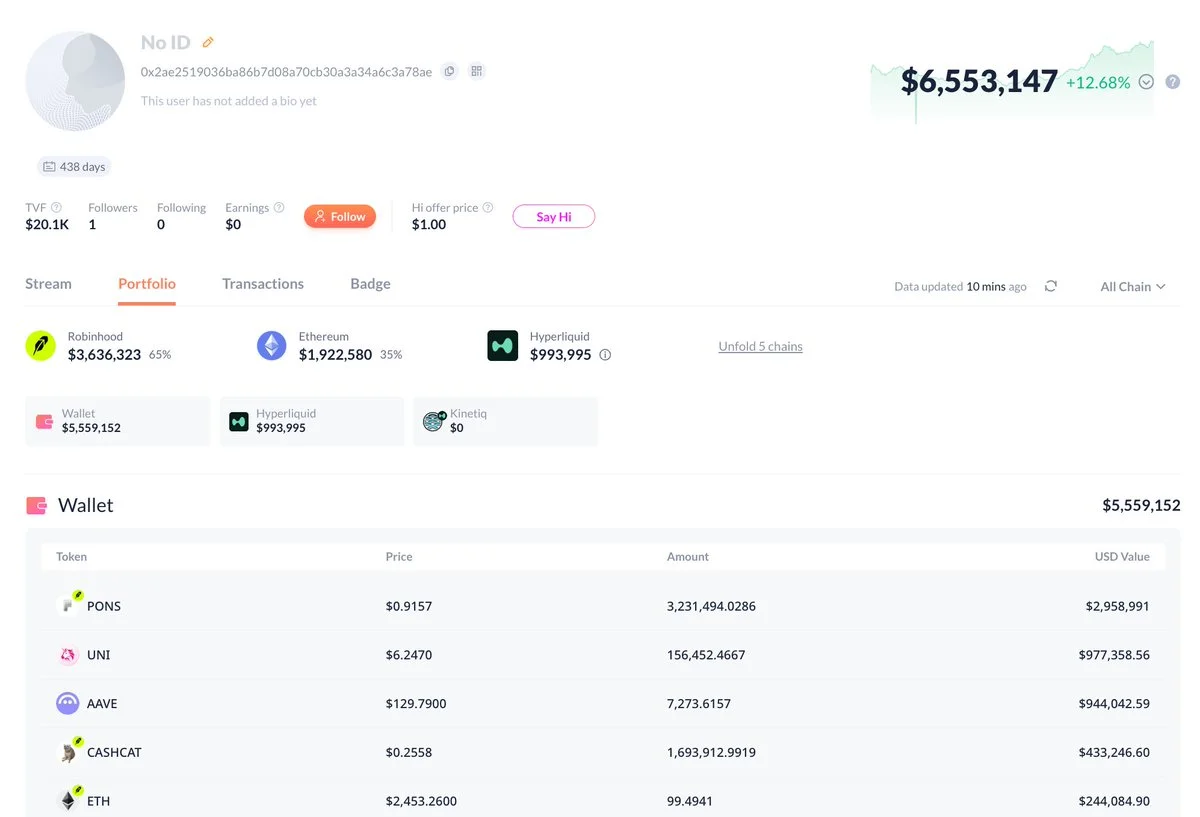This screenshot has width=1200, height=817.
Task: Click the ETH price $2,453.2600
Action: point(422,801)
